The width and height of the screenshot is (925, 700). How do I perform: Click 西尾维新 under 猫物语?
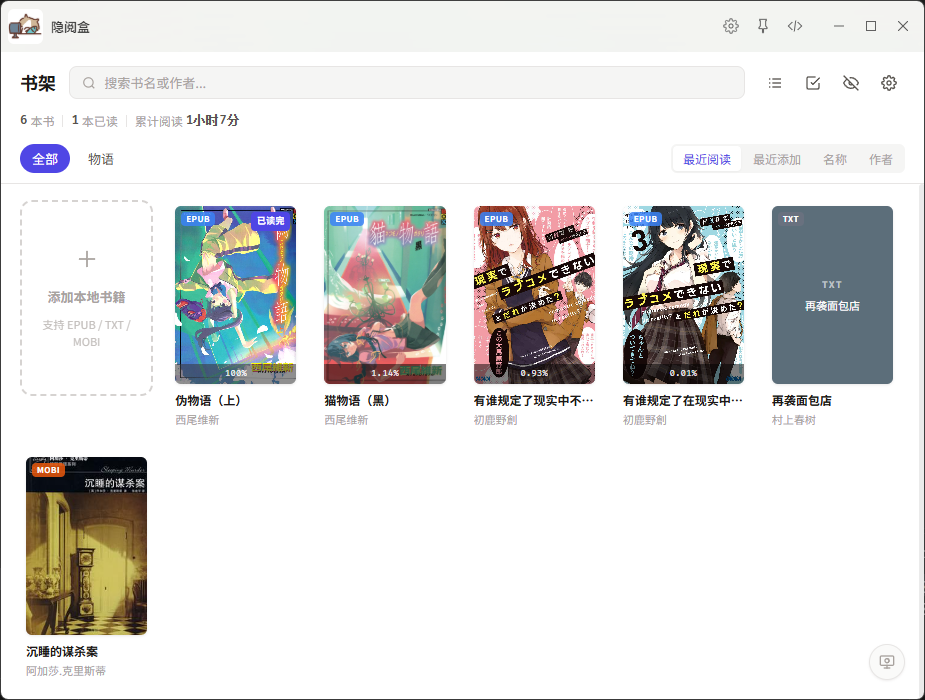point(346,420)
